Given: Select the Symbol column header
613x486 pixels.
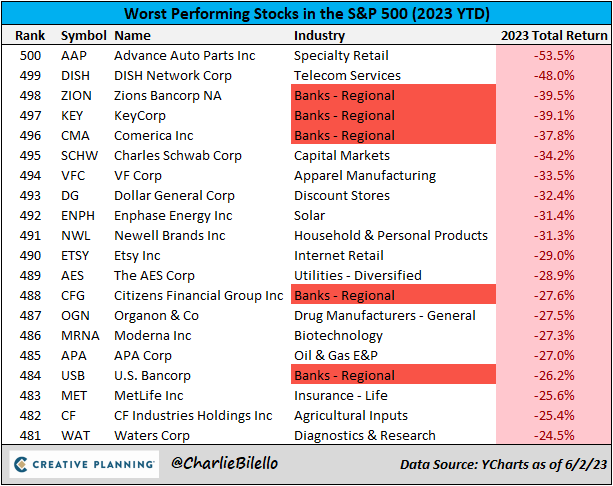Looking at the screenshot, I should coord(83,35).
